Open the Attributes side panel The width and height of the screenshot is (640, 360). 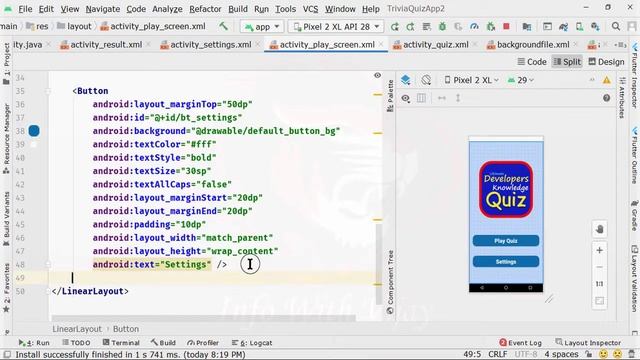[x=622, y=98]
